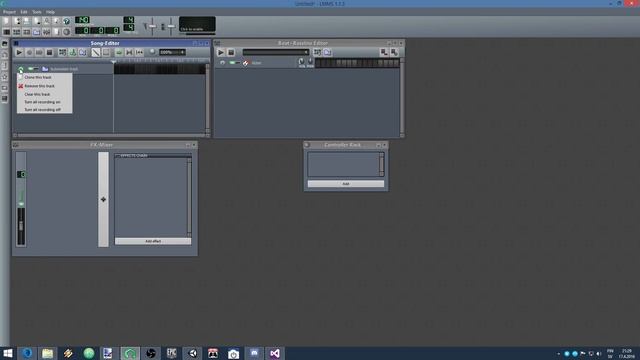Open Song Editor zoom percentage dropdown

point(172,52)
